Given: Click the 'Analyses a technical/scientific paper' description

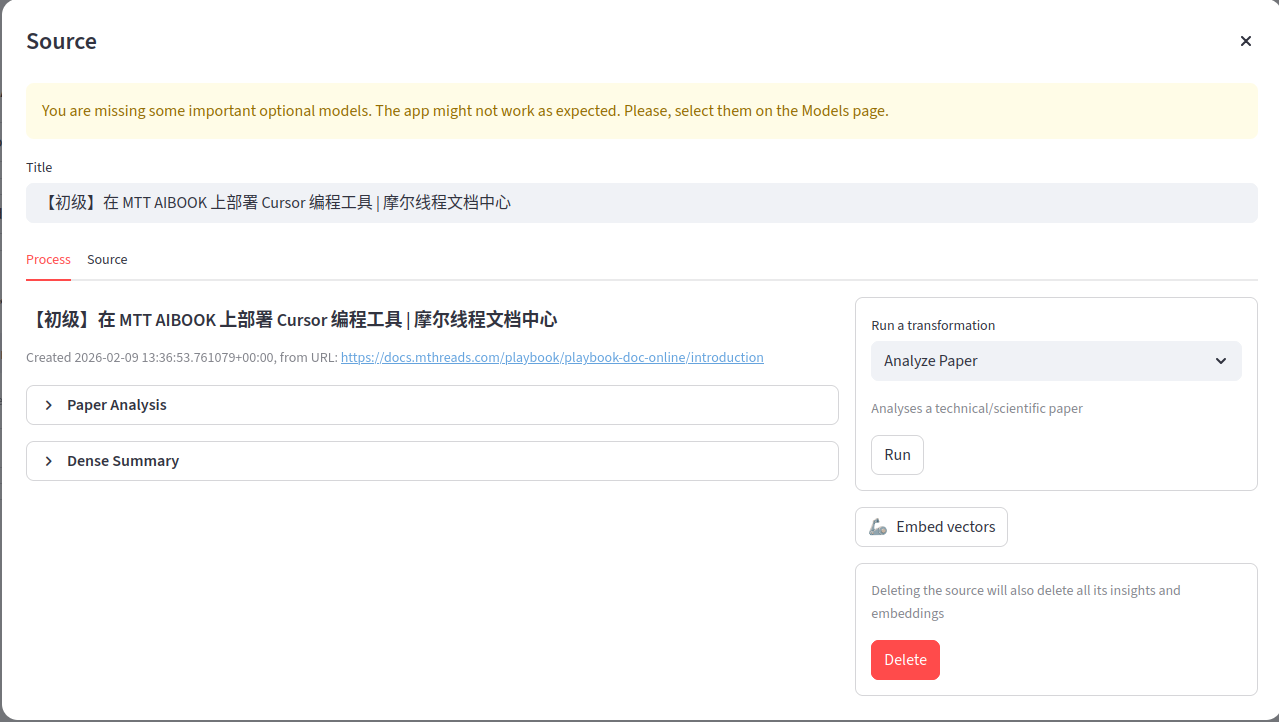Looking at the screenshot, I should (x=977, y=408).
